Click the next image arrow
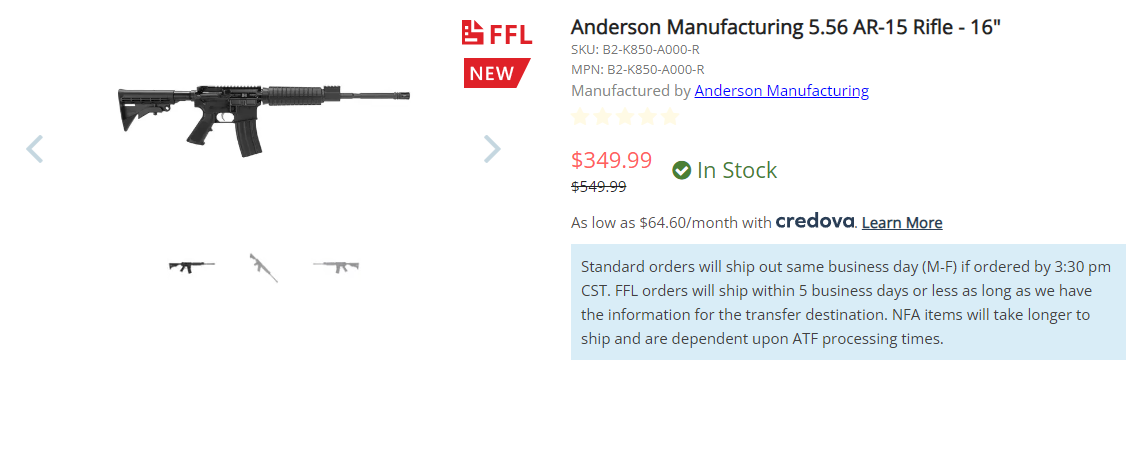Screen dimensions: 1129x475 click(492, 149)
